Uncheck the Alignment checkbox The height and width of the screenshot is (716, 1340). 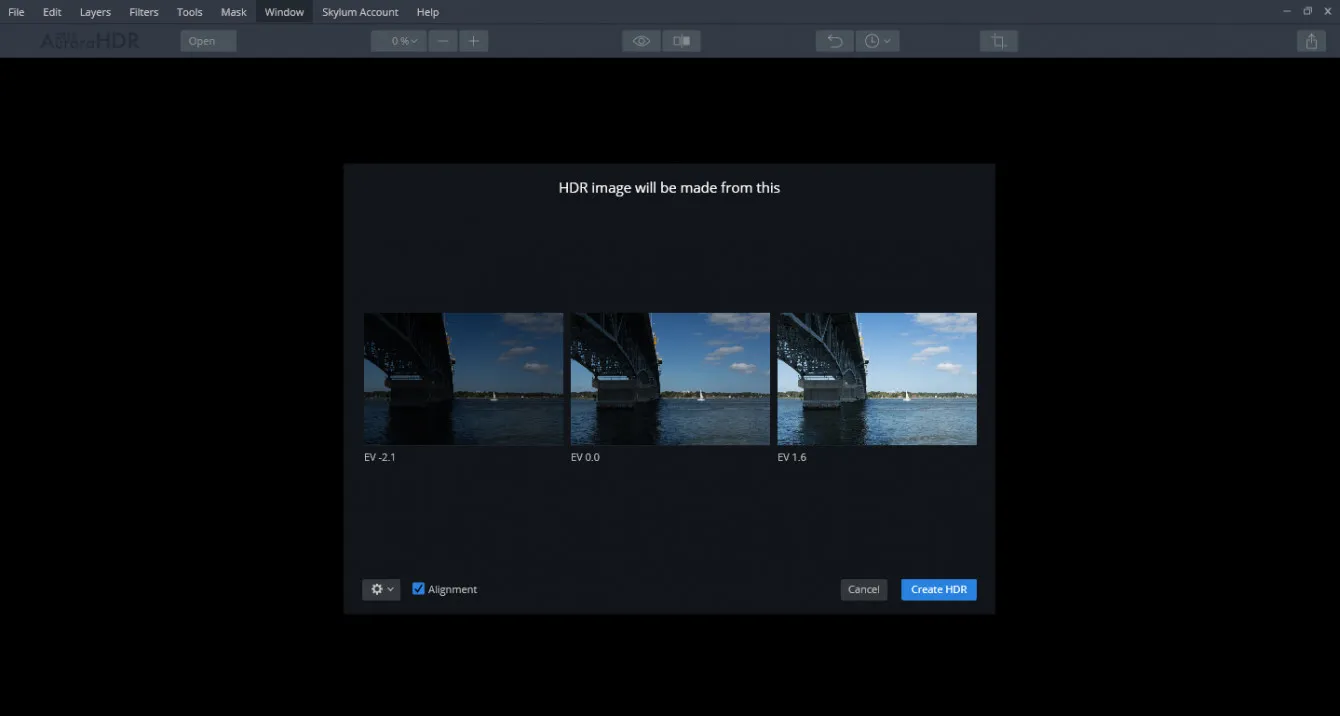419,589
